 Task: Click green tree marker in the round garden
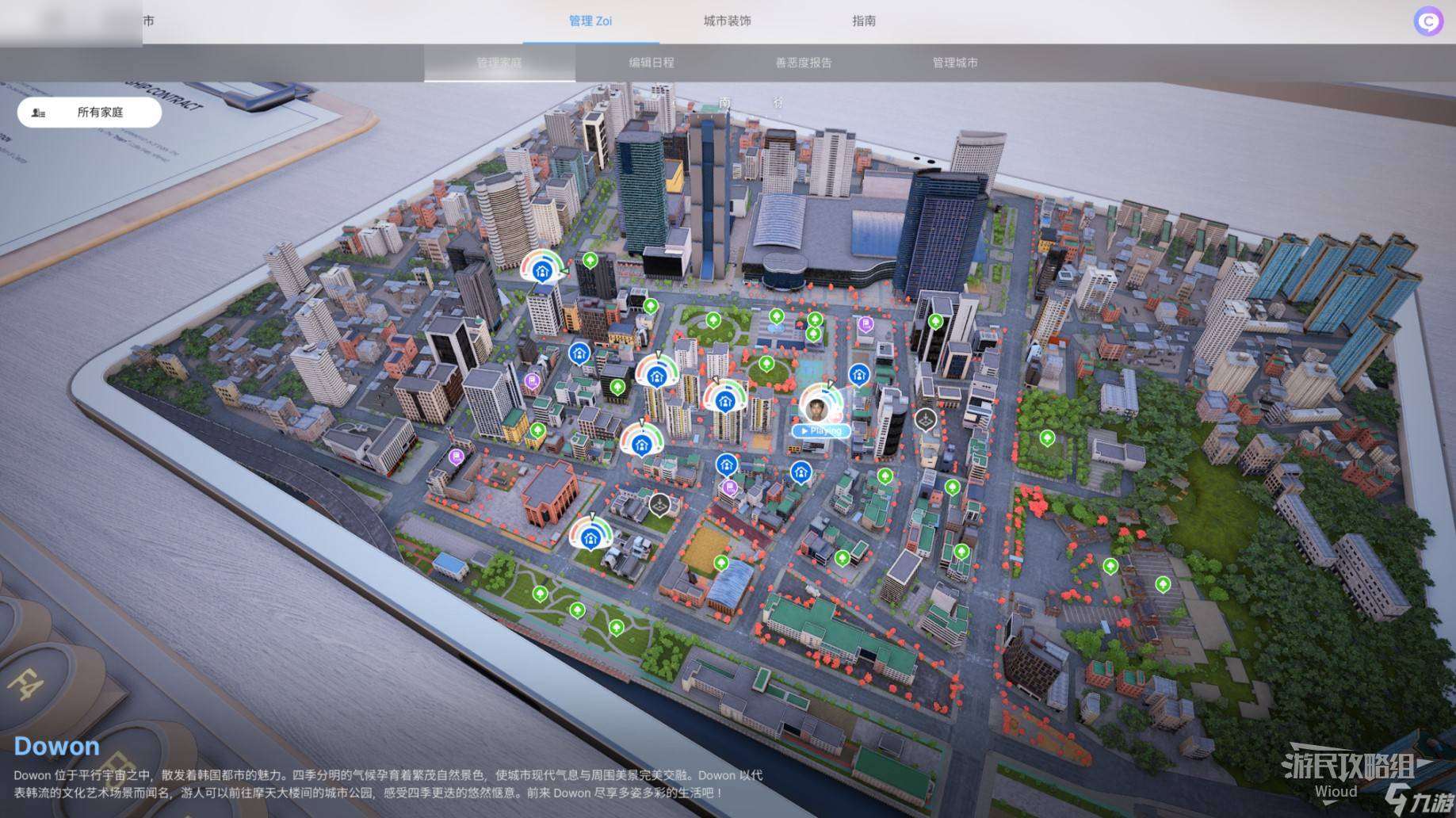coord(766,364)
